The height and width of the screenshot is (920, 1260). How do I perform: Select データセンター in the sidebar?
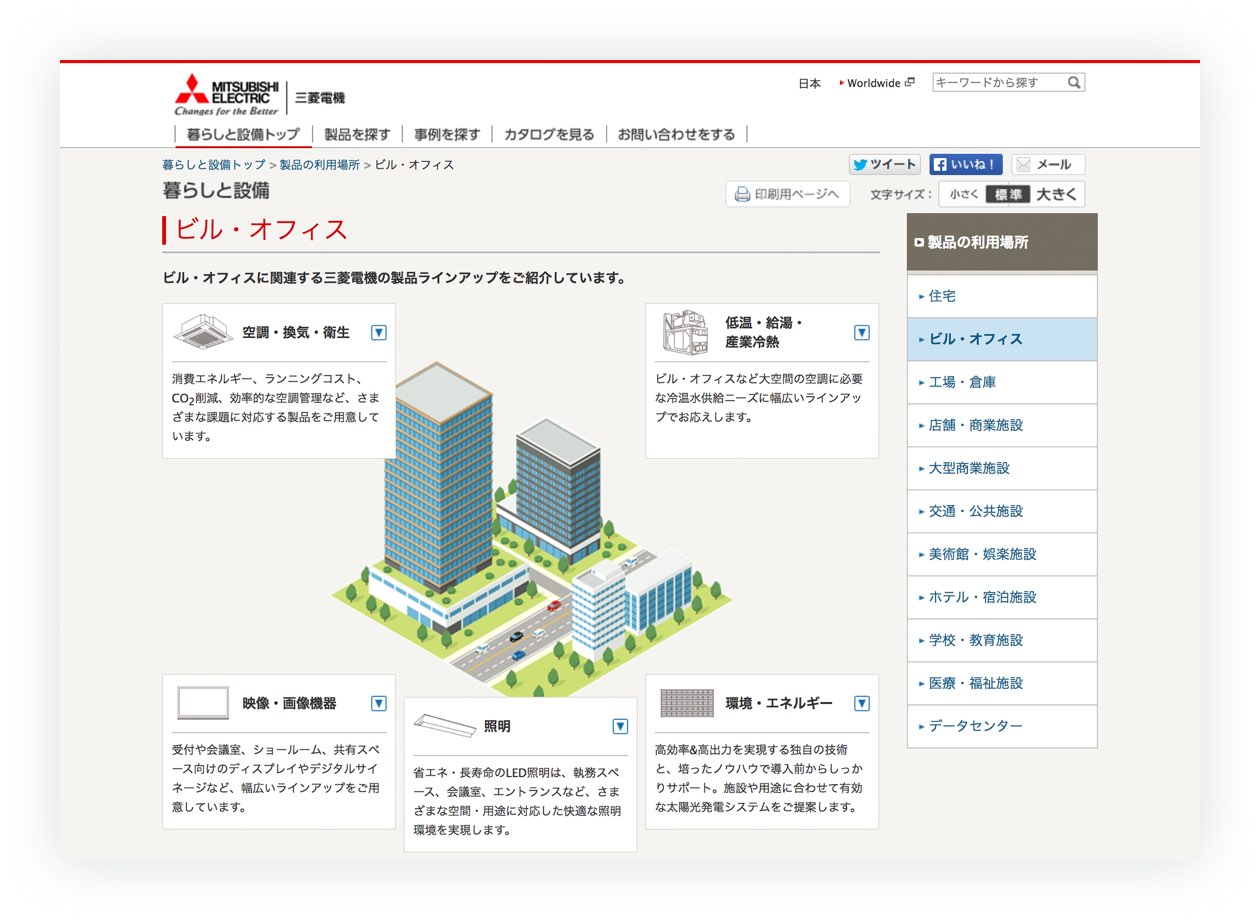pyautogui.click(x=1002, y=726)
